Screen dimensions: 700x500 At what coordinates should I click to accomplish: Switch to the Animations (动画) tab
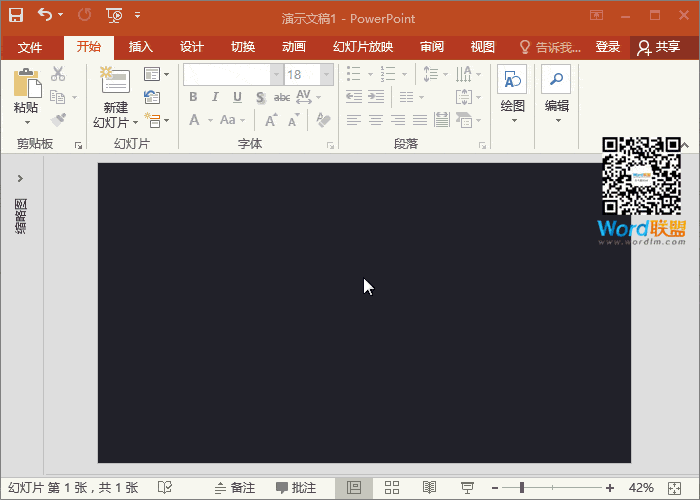293,47
